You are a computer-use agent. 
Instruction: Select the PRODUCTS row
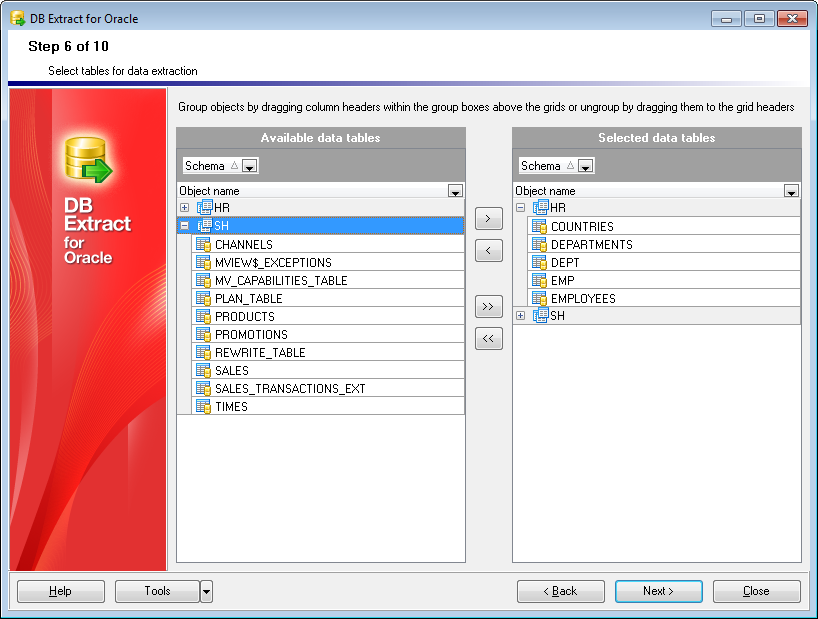(x=328, y=316)
